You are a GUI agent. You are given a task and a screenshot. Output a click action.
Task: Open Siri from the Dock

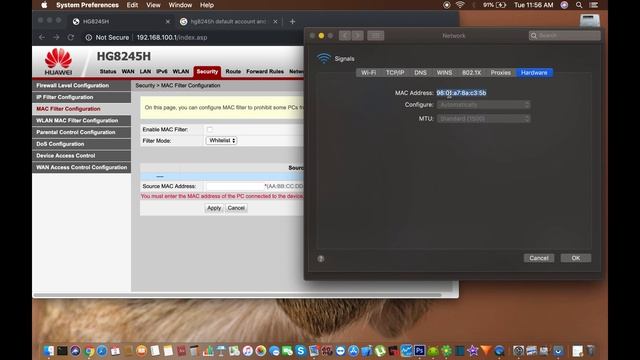[76, 350]
